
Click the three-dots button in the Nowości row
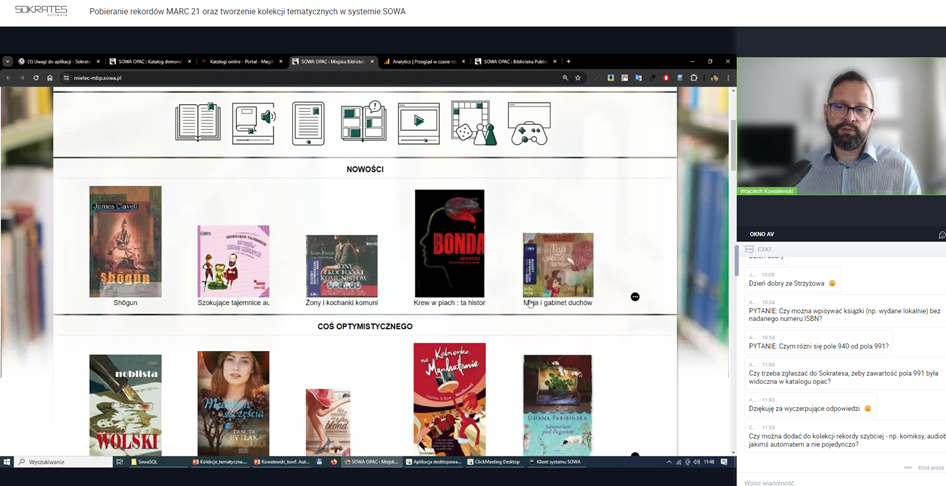click(635, 297)
